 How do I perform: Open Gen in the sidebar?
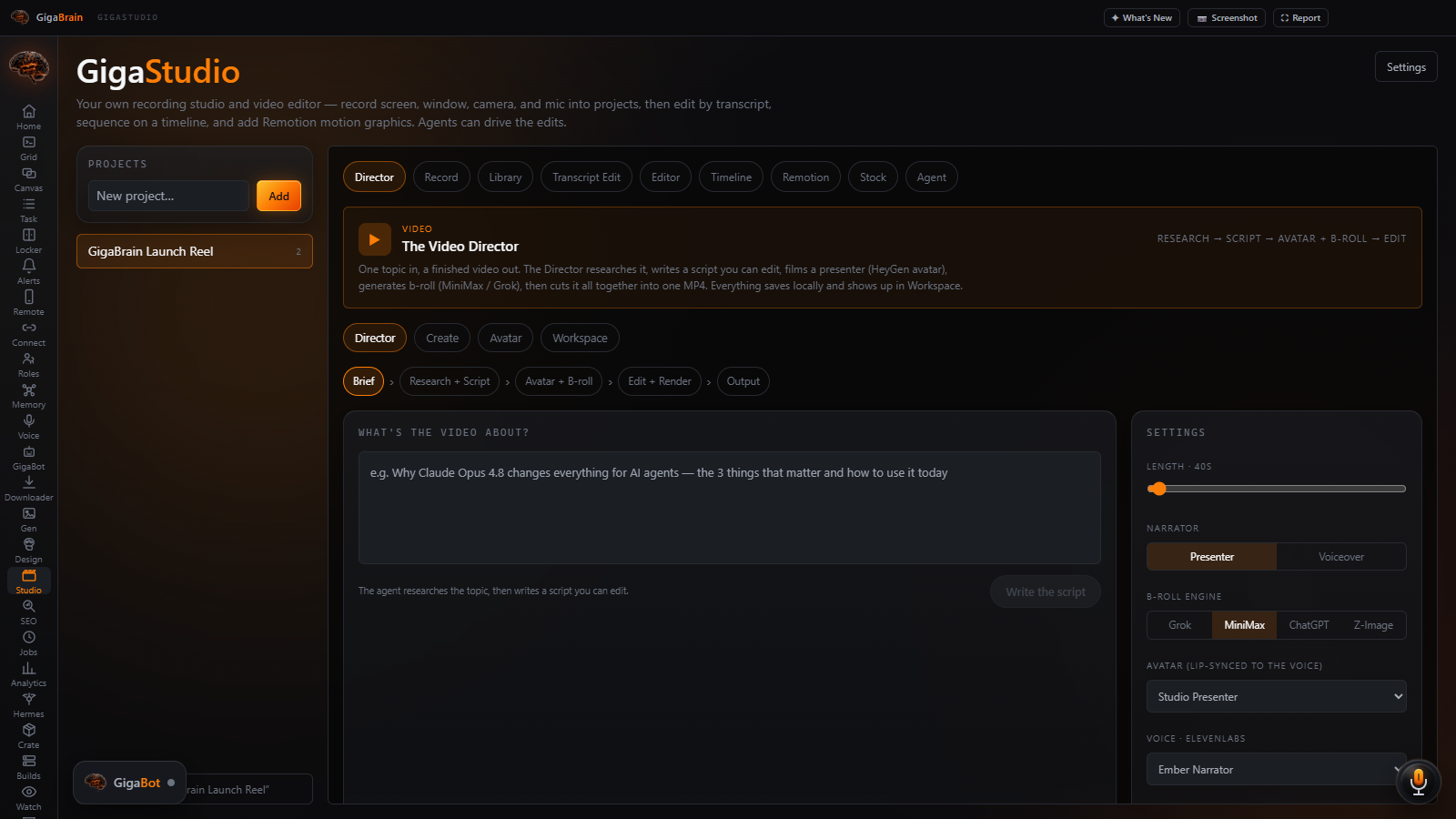[x=28, y=519]
